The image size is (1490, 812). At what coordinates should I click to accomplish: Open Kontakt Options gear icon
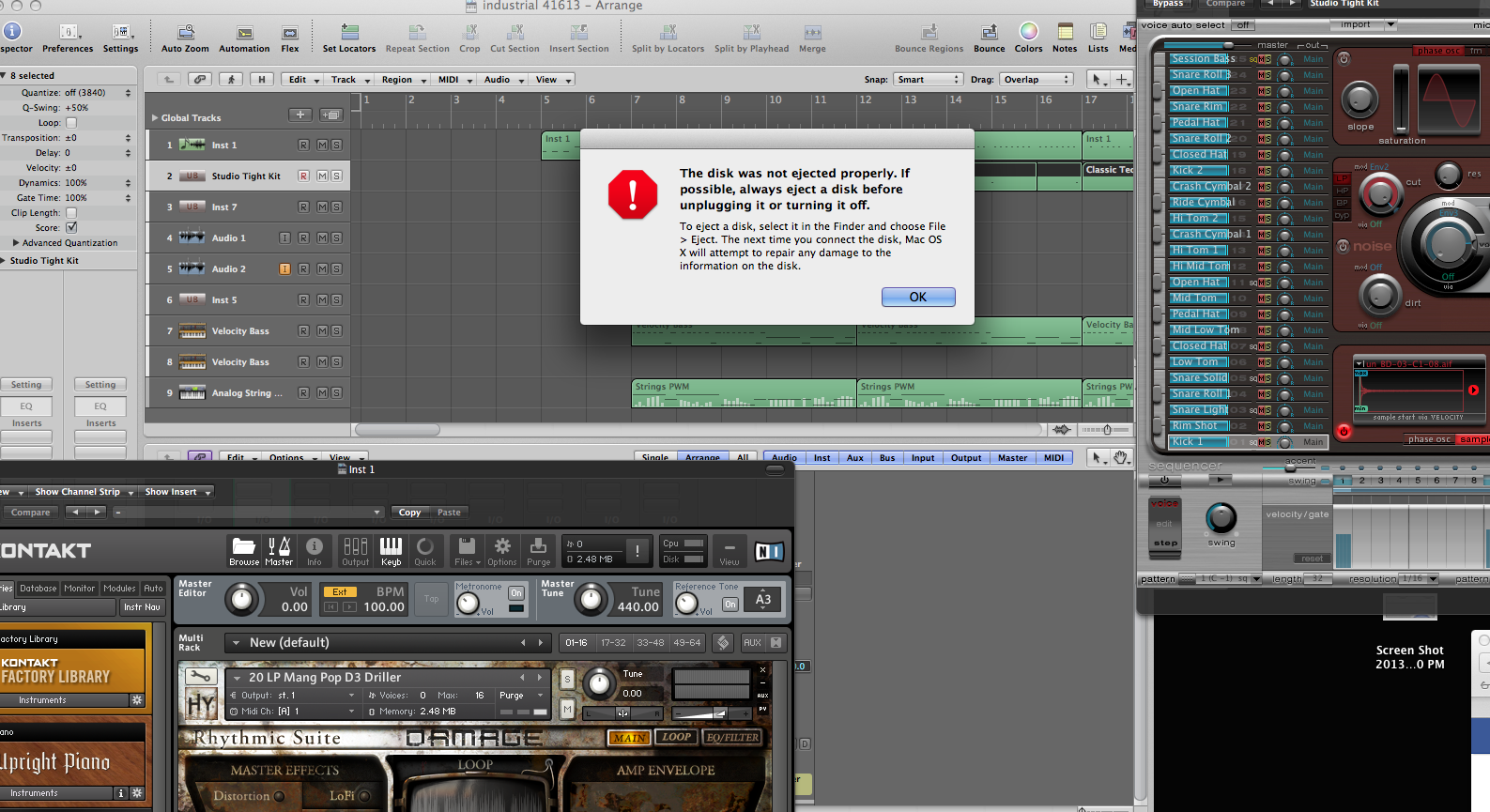(x=502, y=551)
